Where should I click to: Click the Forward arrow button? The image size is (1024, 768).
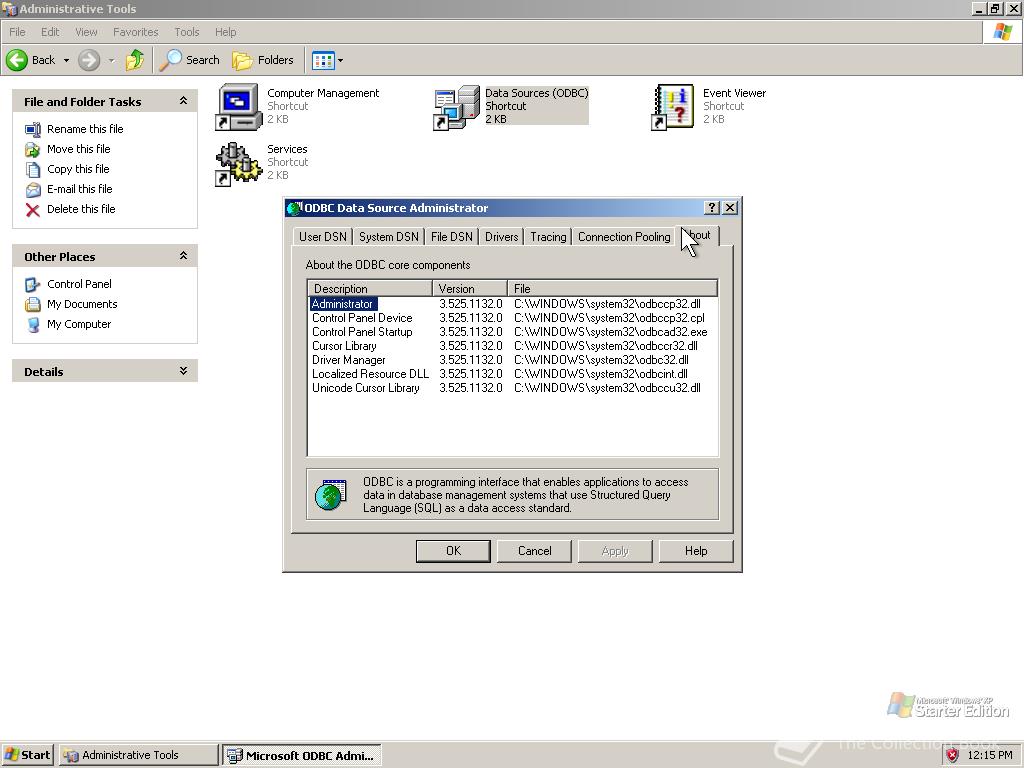[x=89, y=60]
